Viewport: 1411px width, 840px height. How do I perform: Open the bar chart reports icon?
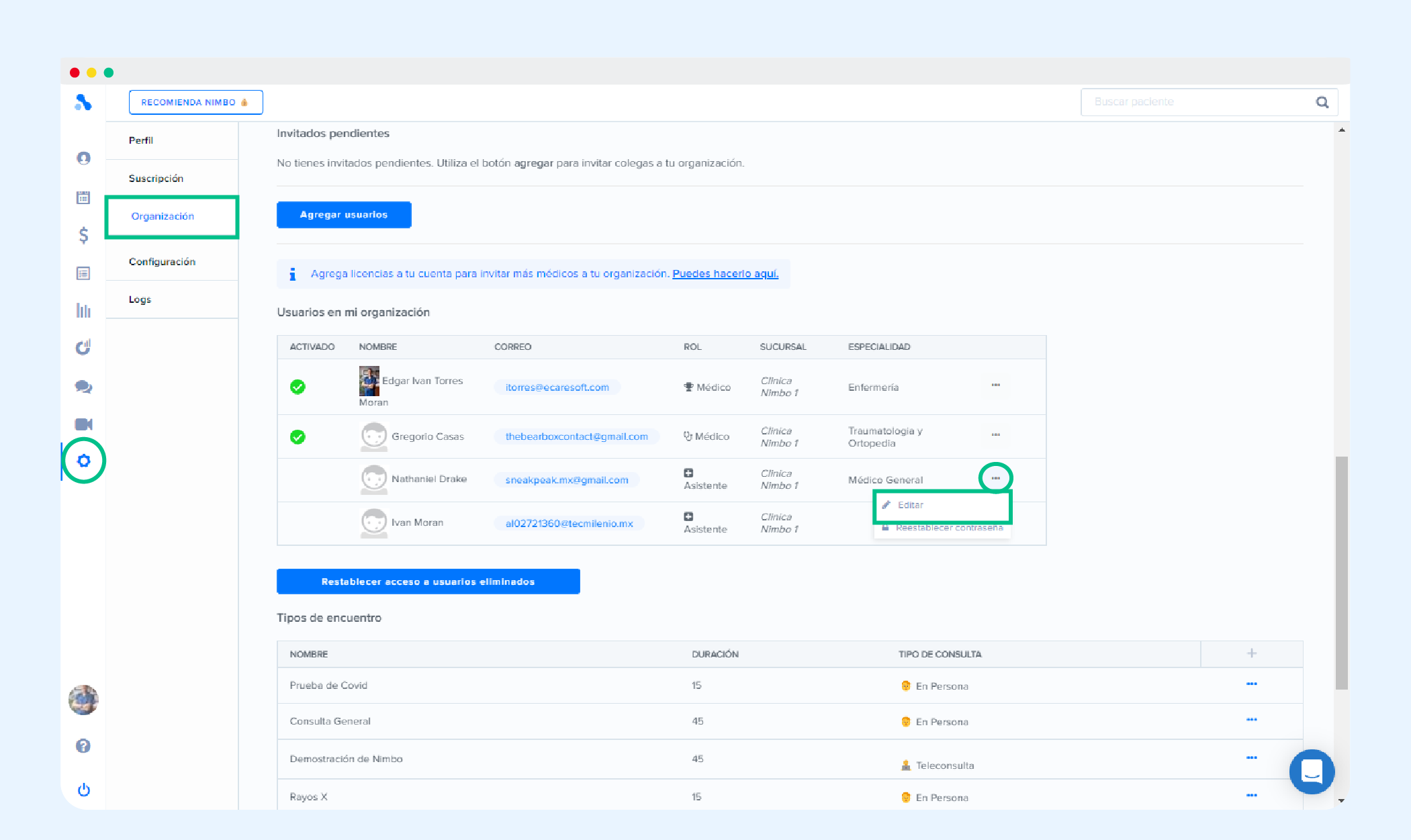[83, 310]
